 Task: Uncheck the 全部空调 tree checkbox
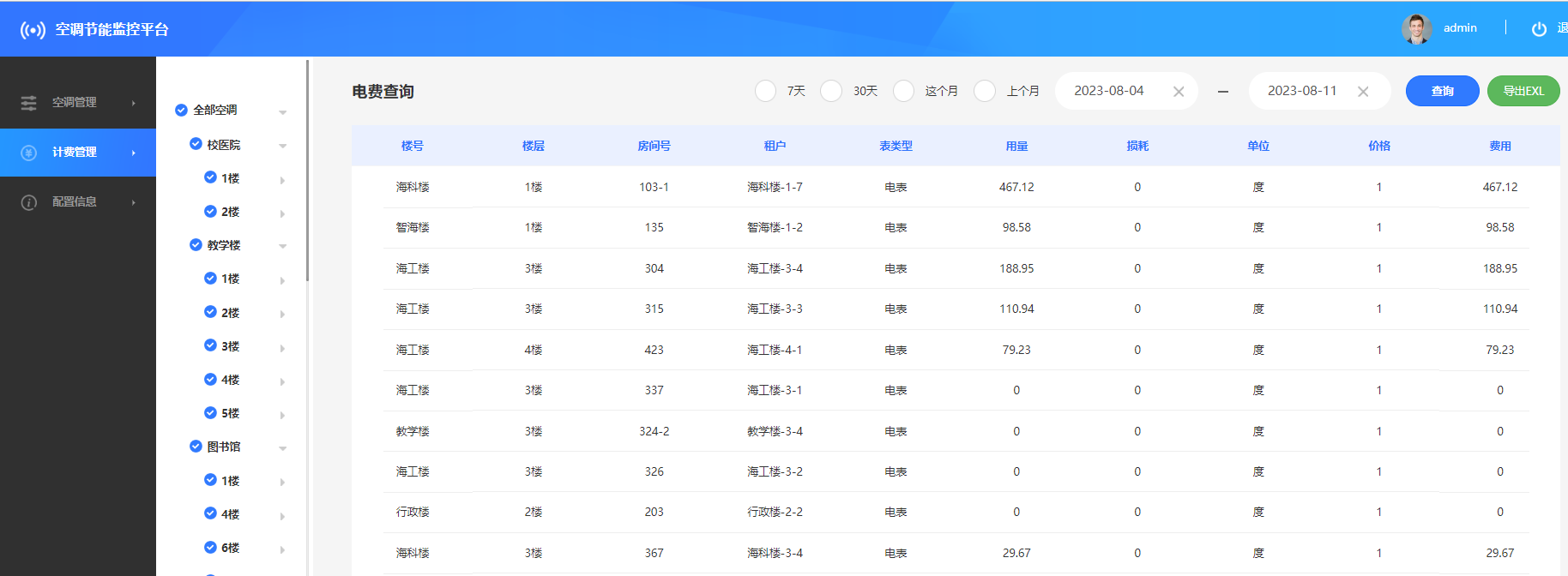[x=181, y=110]
